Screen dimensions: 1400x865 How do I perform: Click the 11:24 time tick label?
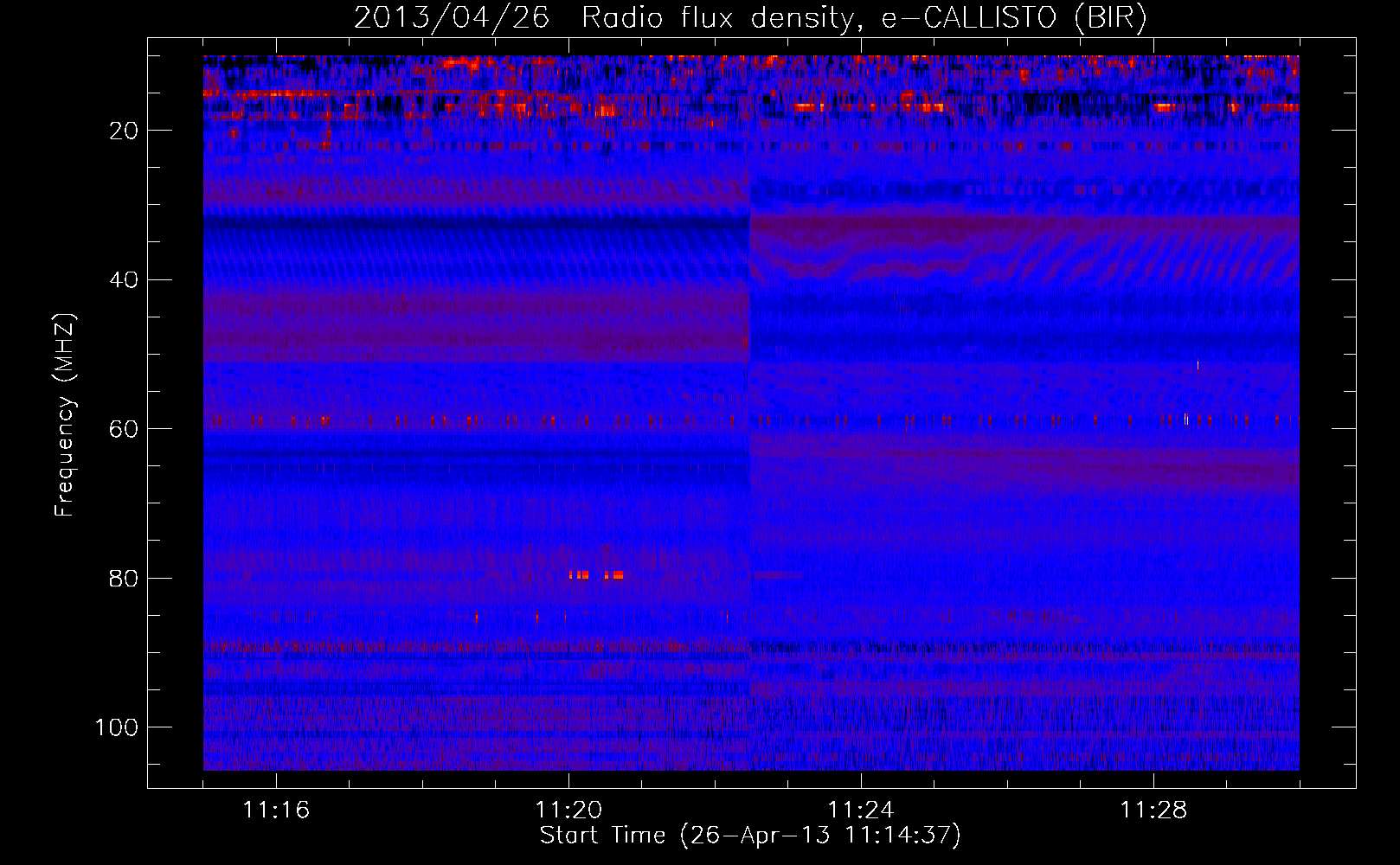click(861, 811)
